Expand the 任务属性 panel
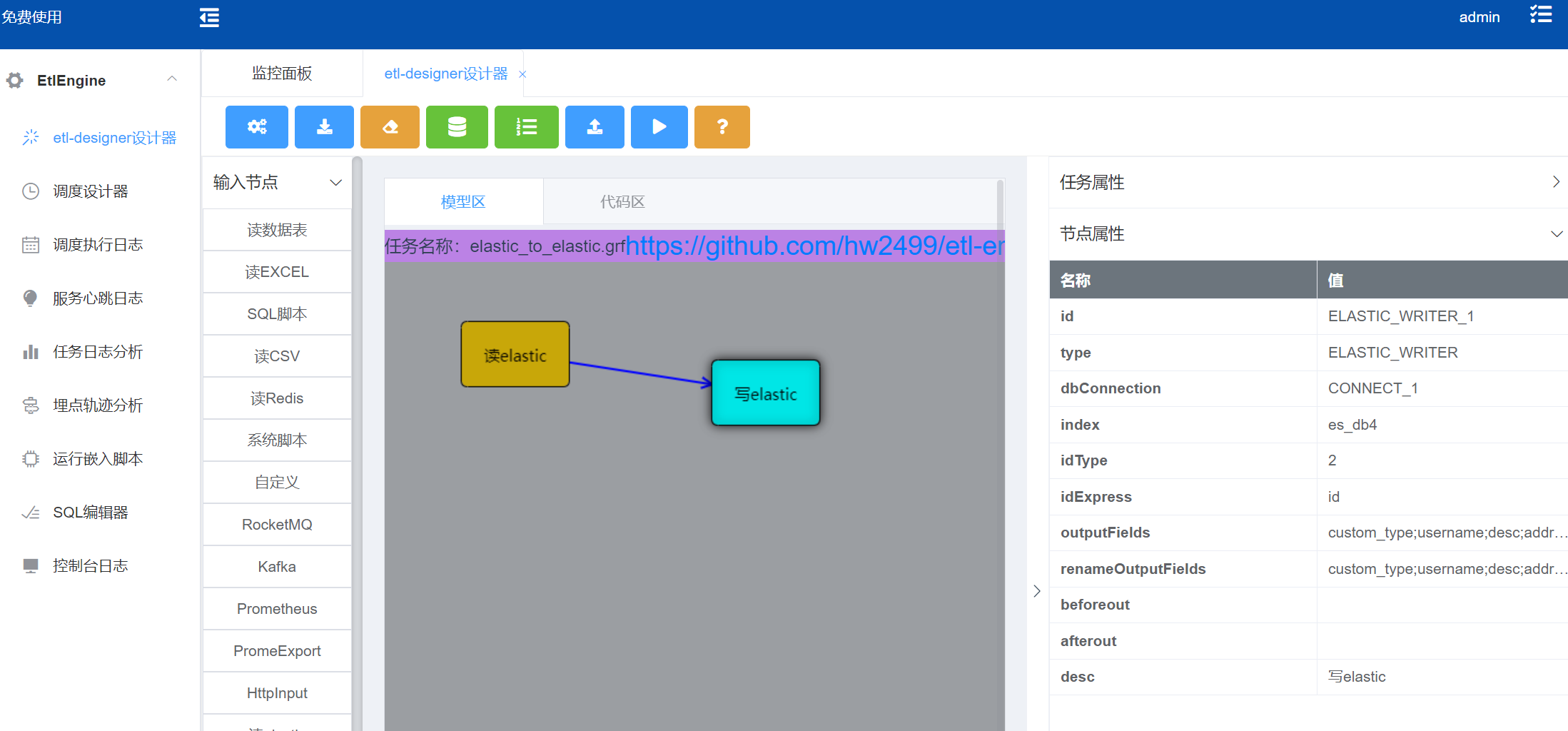Screen dimensions: 1568x731 tap(1556, 182)
